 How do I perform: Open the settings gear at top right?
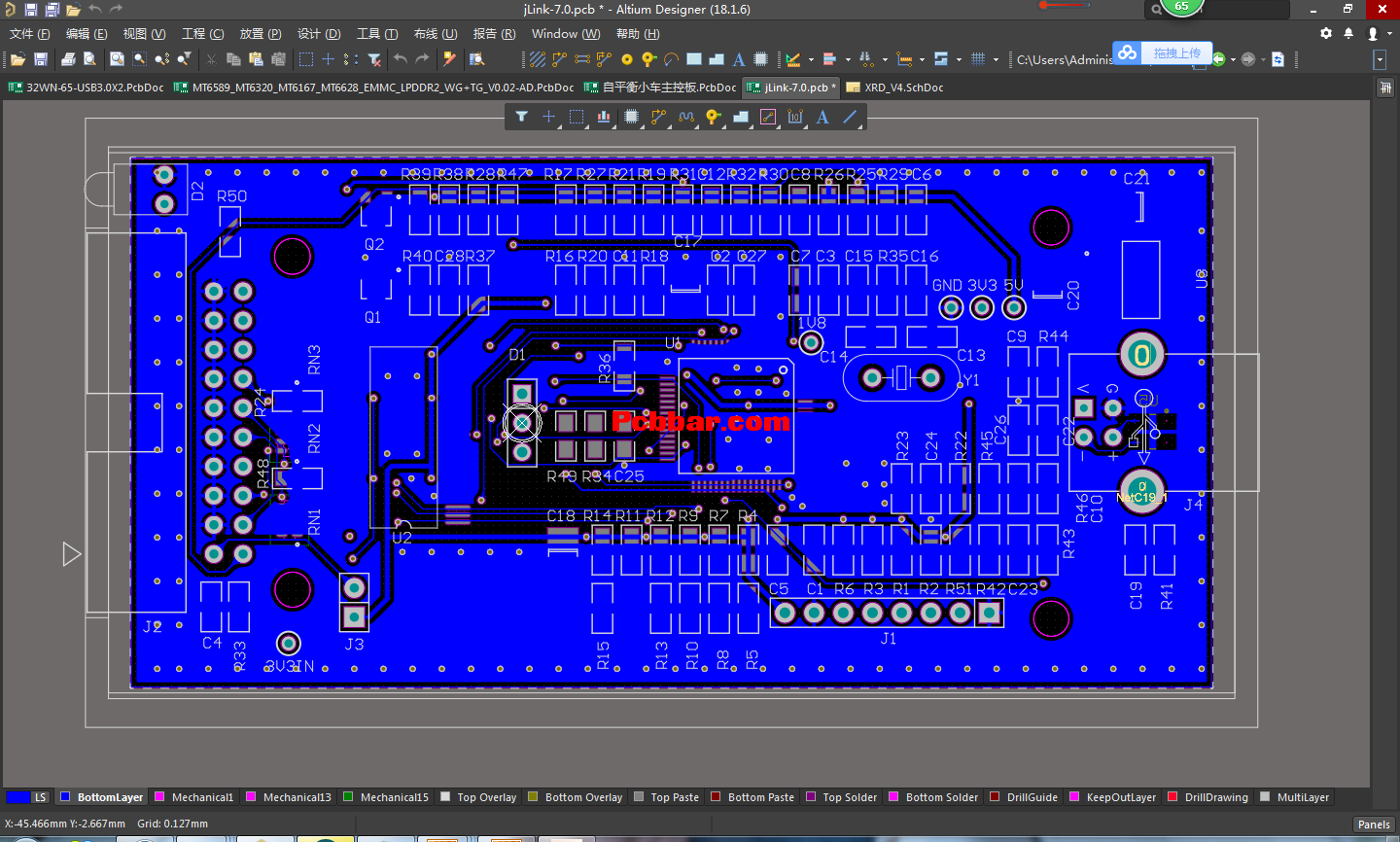point(1326,33)
